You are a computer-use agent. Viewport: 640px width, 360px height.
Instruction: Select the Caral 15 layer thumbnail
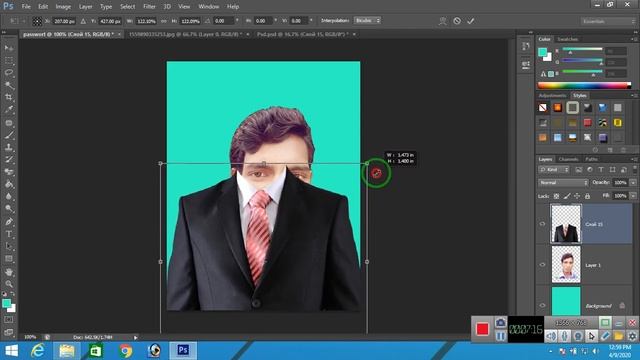pos(566,224)
